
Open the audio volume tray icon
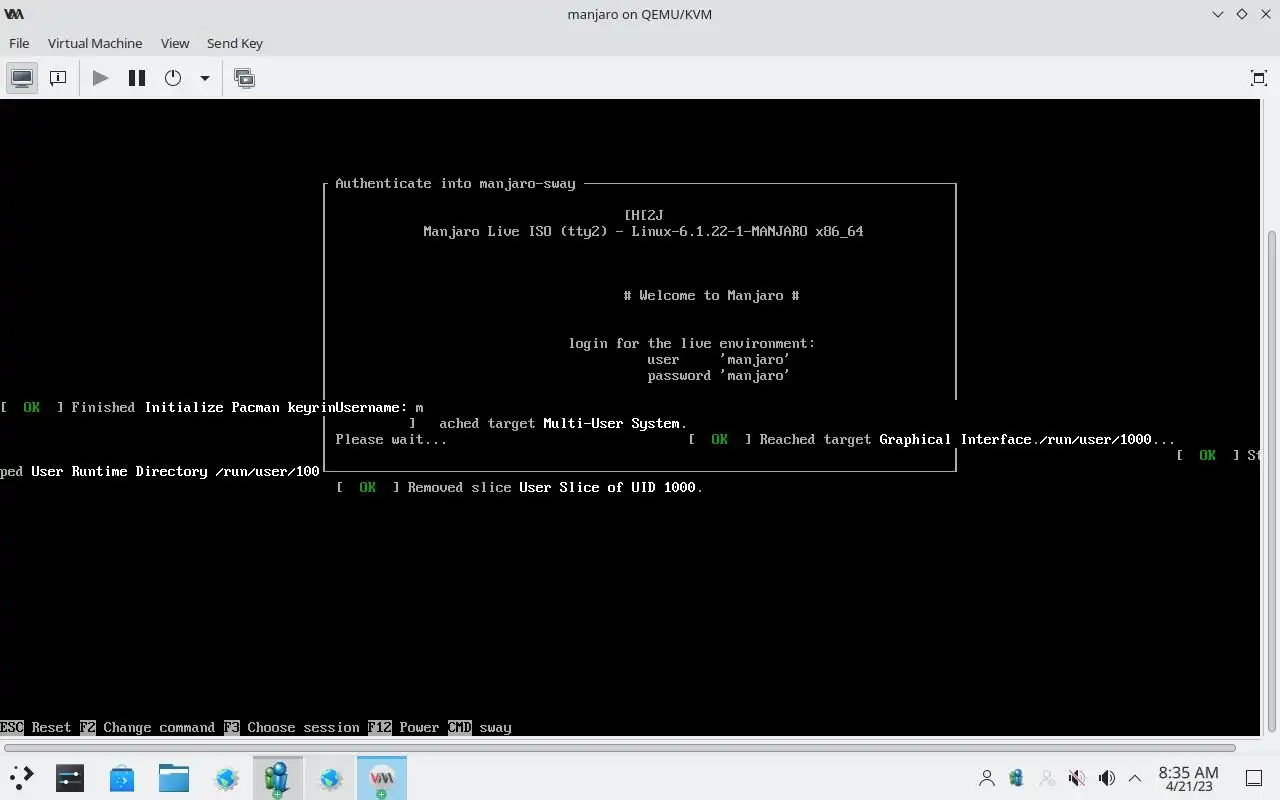1107,777
